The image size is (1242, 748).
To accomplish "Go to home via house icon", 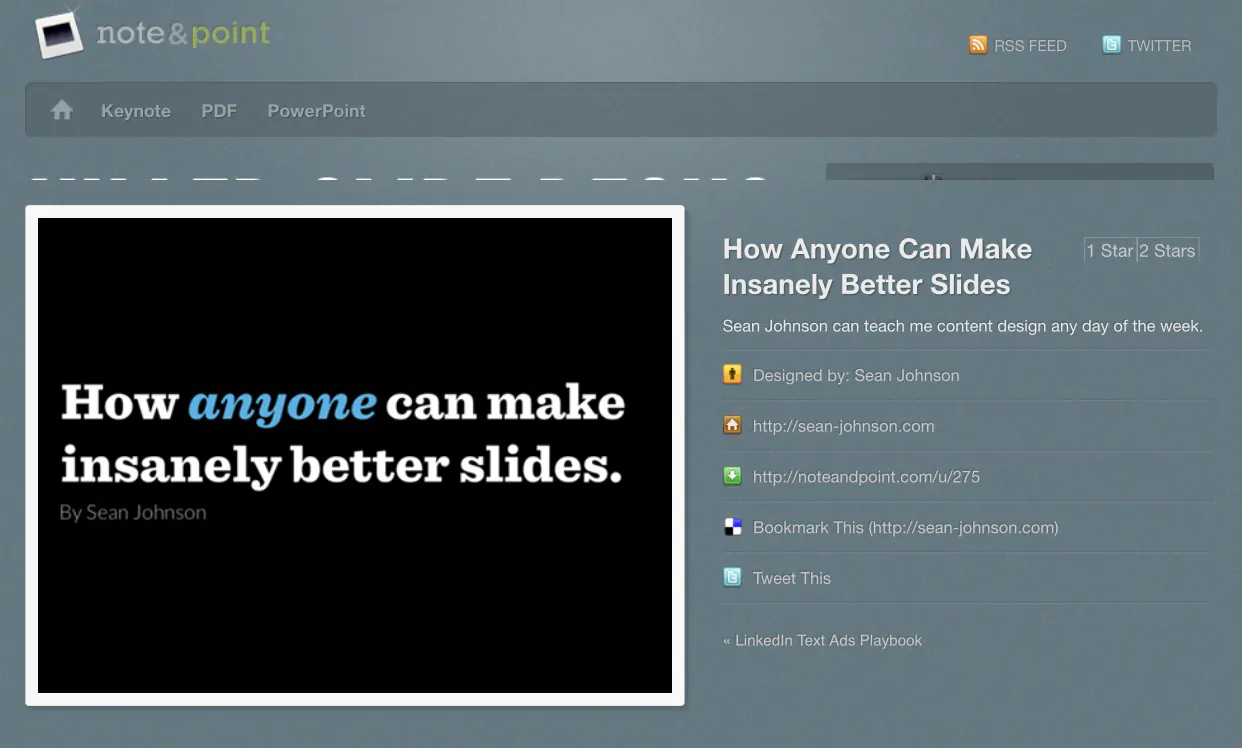I will click(x=62, y=111).
